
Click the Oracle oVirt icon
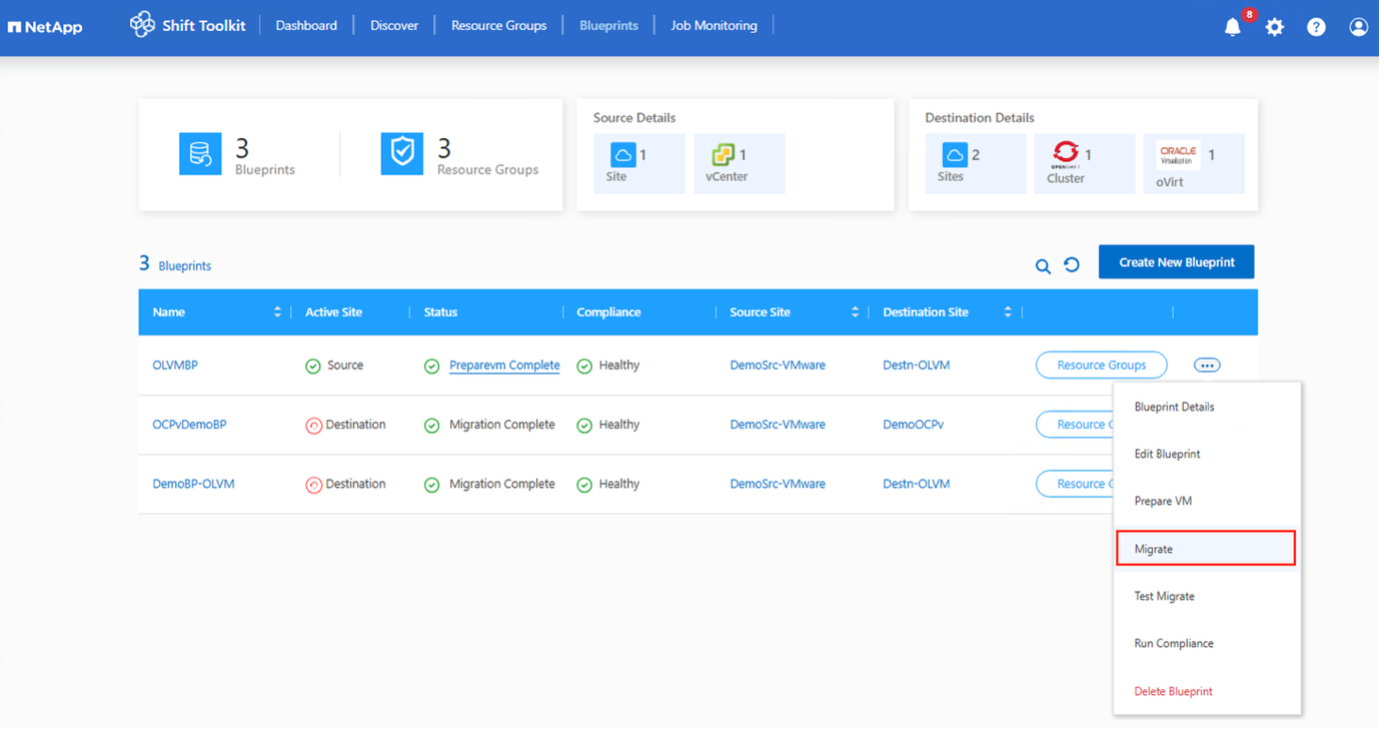pos(1179,156)
